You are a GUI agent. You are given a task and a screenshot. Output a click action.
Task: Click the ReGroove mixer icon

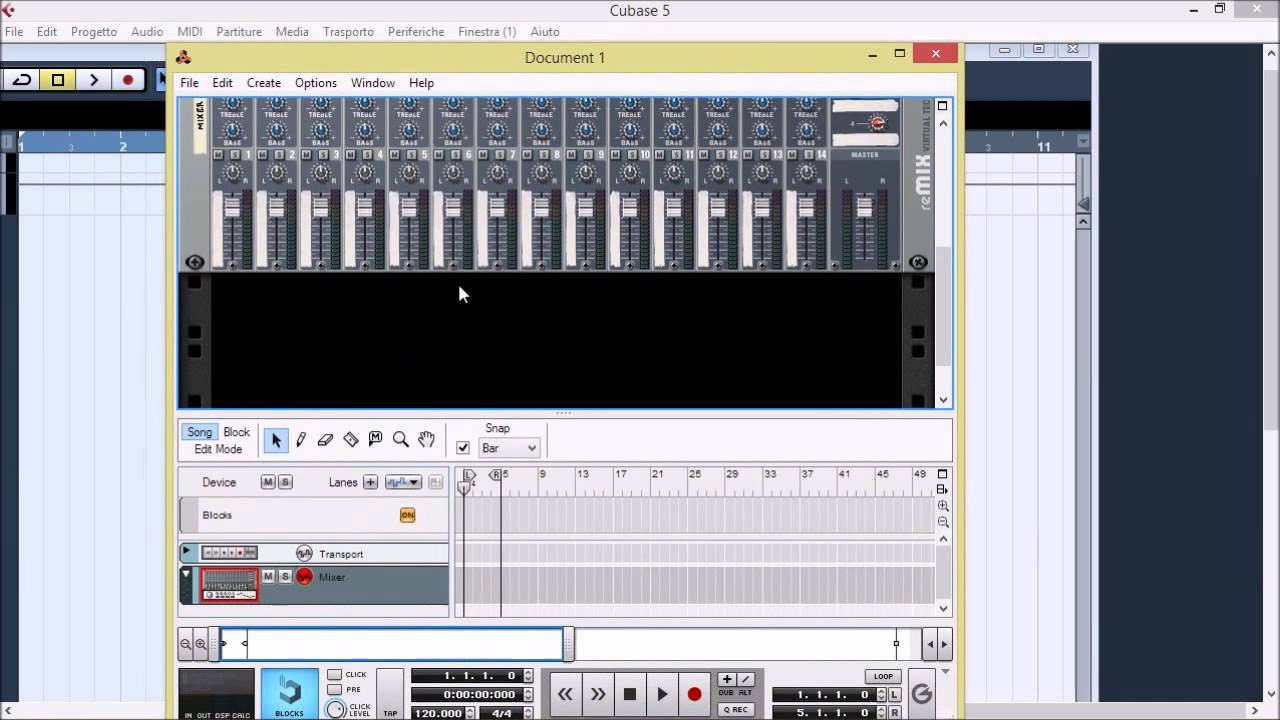coord(922,694)
